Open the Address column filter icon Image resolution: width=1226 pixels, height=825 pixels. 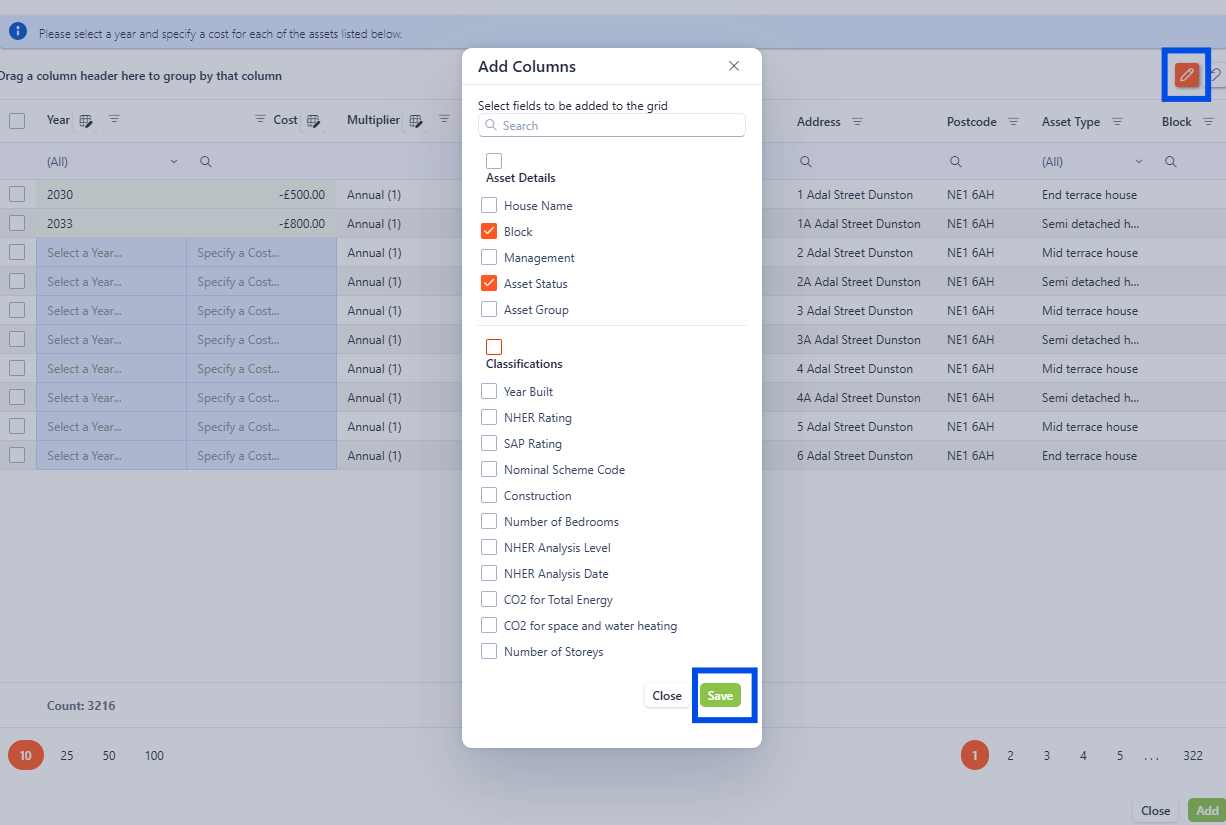[857, 122]
